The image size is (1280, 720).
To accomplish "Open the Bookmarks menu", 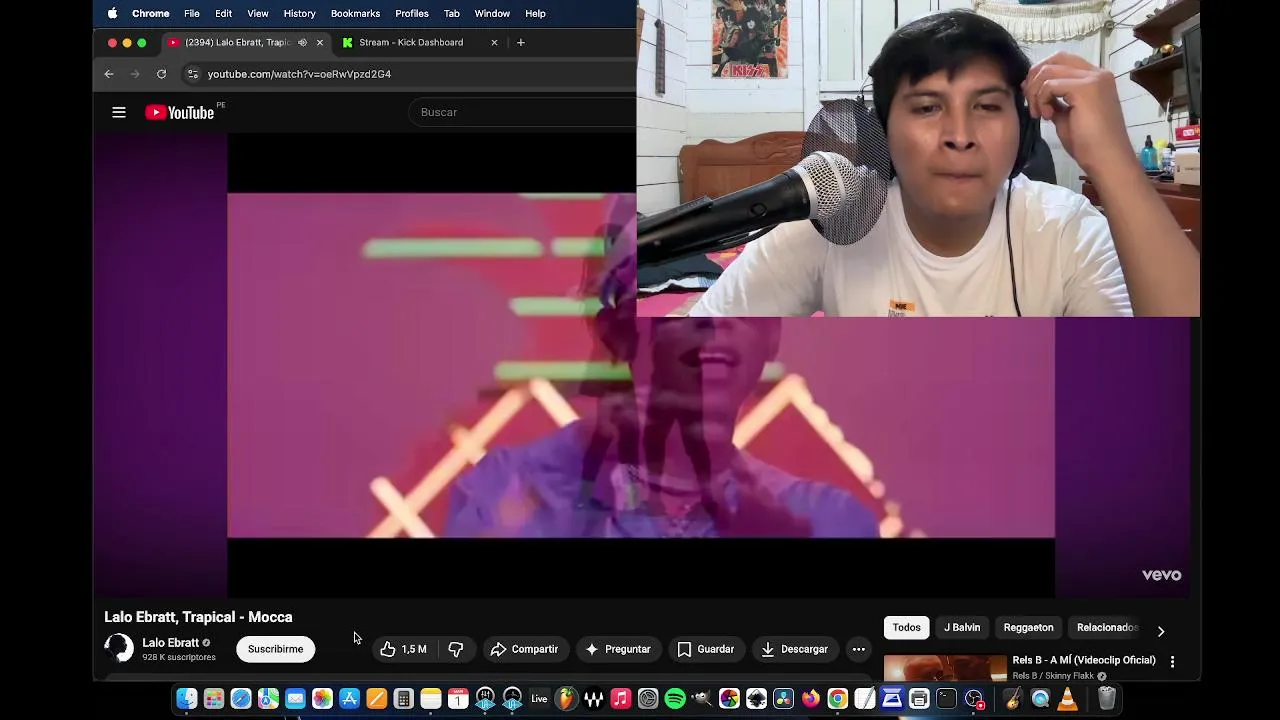I will [355, 13].
